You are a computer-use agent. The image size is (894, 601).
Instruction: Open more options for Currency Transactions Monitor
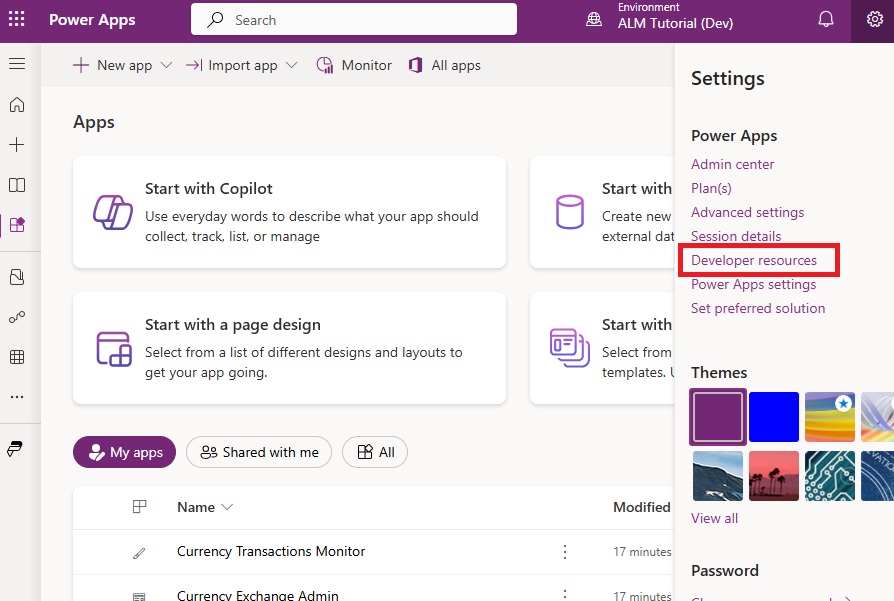click(564, 551)
